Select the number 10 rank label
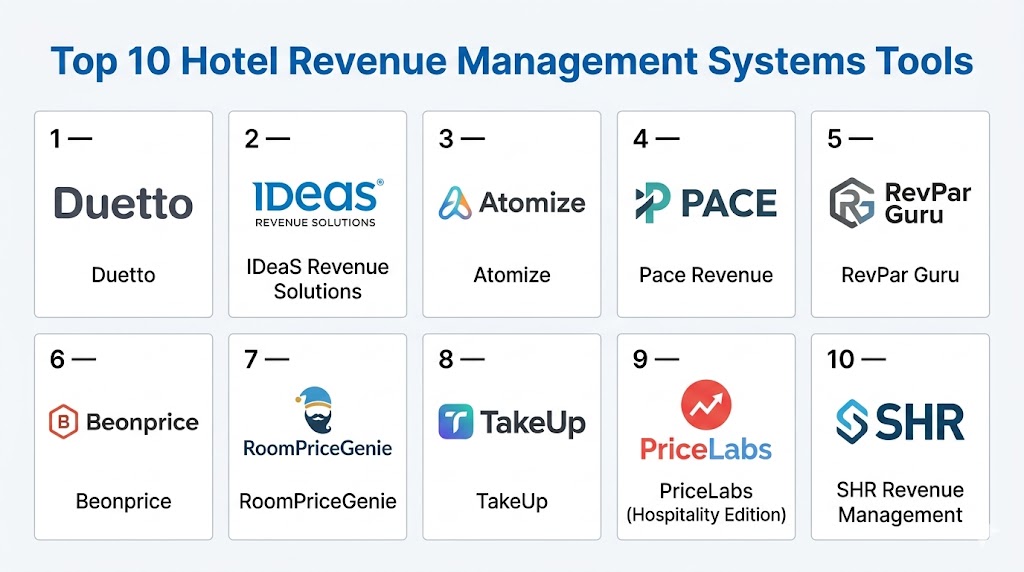Image resolution: width=1024 pixels, height=572 pixels. tap(841, 359)
